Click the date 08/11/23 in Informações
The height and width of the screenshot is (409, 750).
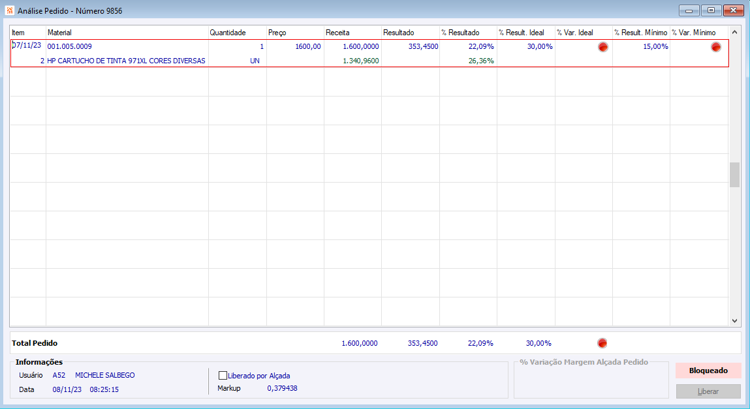tap(67, 389)
